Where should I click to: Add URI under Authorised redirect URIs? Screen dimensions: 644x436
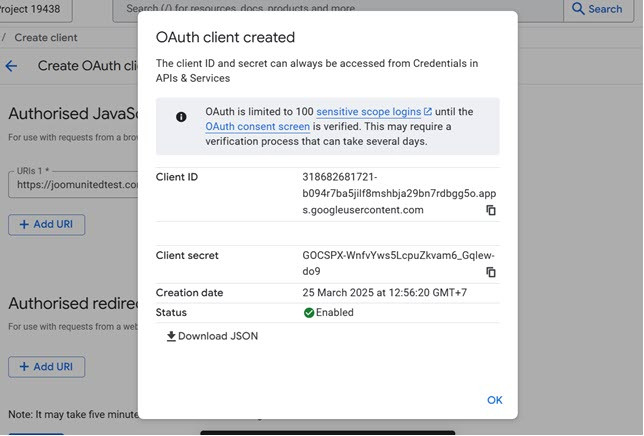pos(46,367)
